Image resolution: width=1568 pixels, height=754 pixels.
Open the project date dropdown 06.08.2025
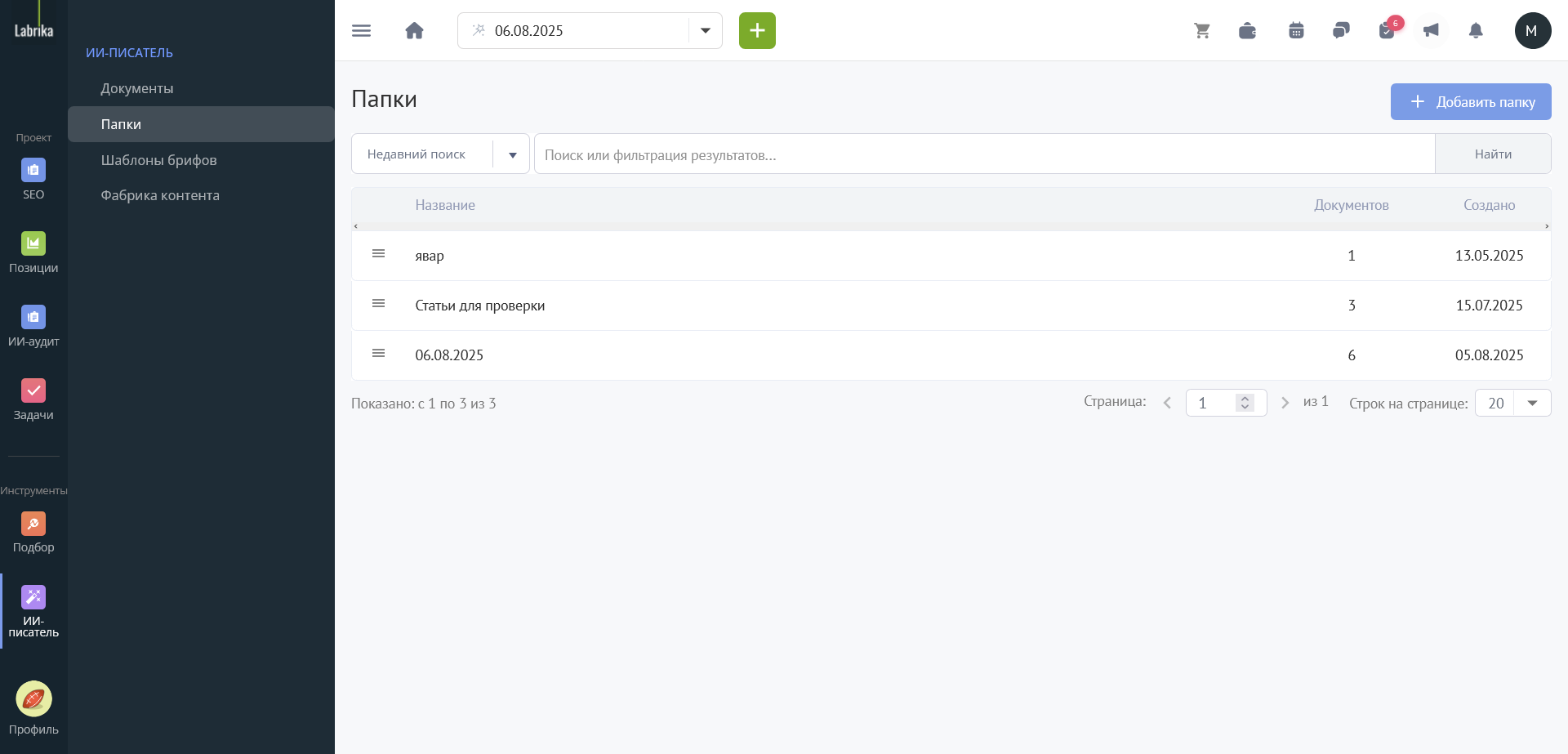(590, 31)
